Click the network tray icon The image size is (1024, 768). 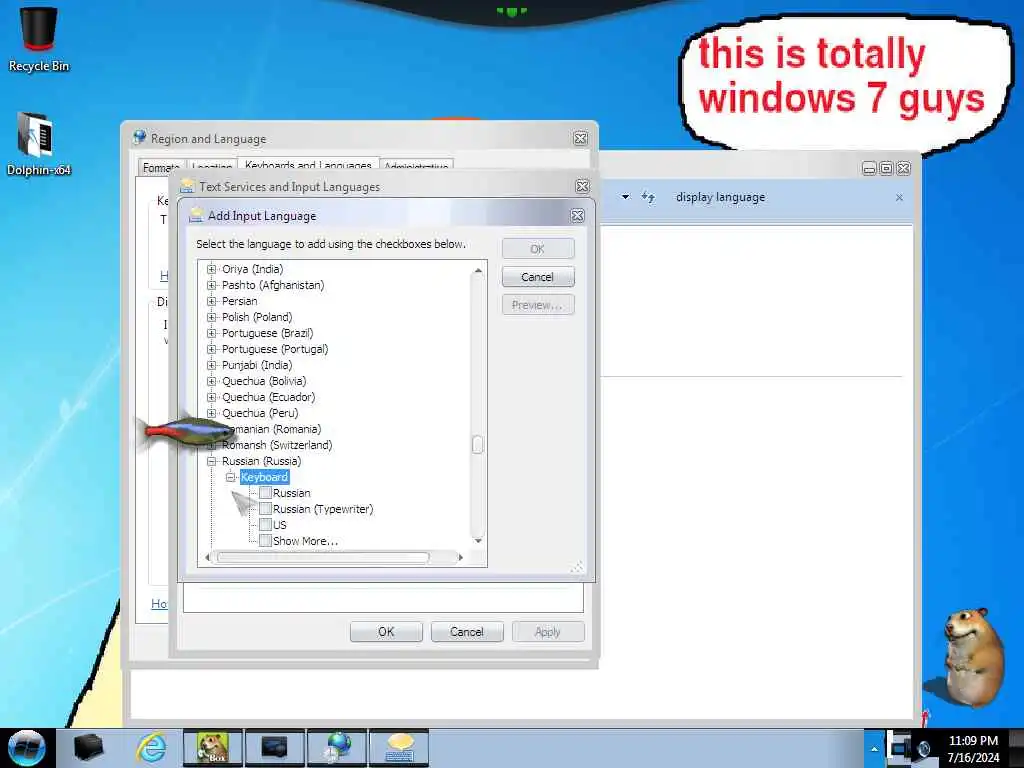(901, 748)
